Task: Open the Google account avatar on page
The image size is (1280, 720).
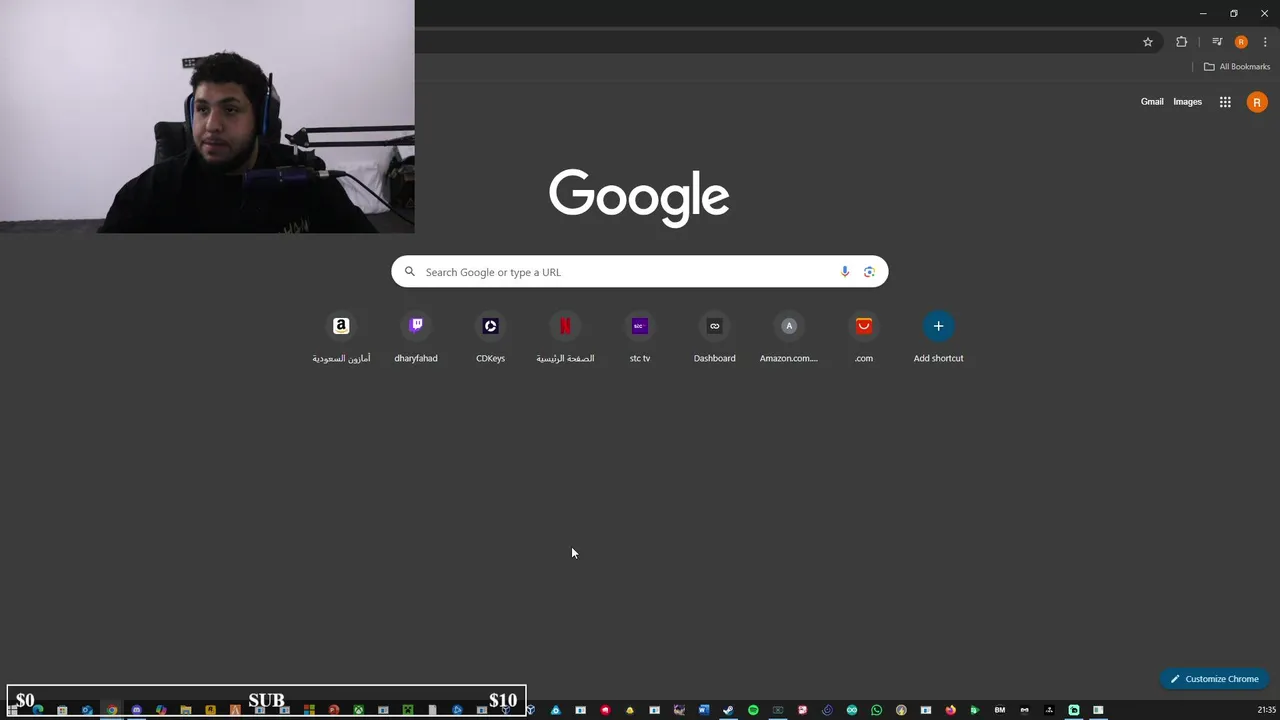Action: click(1257, 102)
